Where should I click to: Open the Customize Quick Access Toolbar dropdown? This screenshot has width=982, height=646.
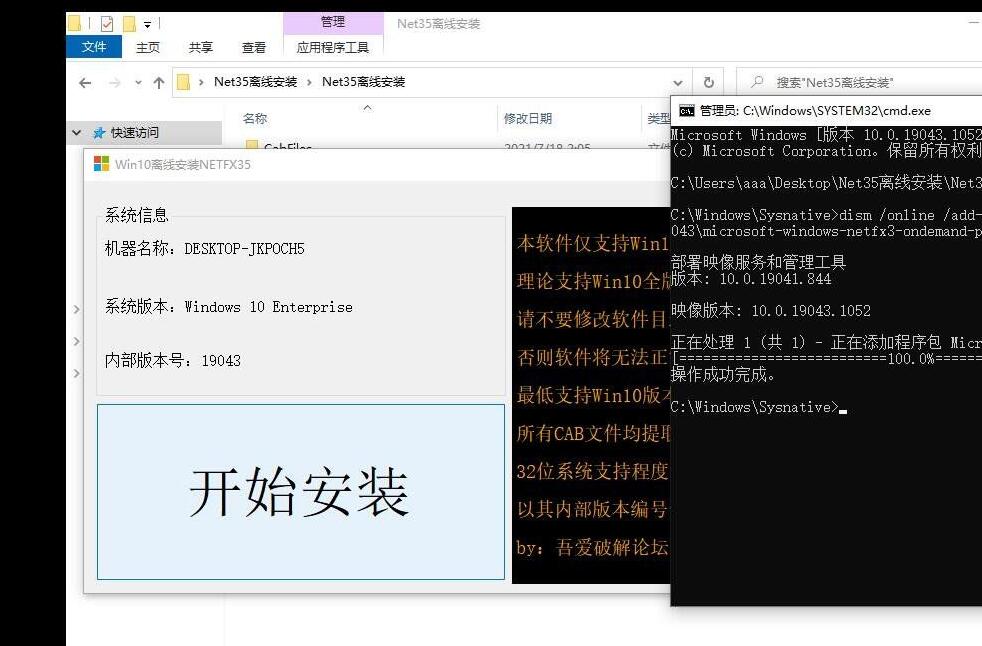[147, 25]
